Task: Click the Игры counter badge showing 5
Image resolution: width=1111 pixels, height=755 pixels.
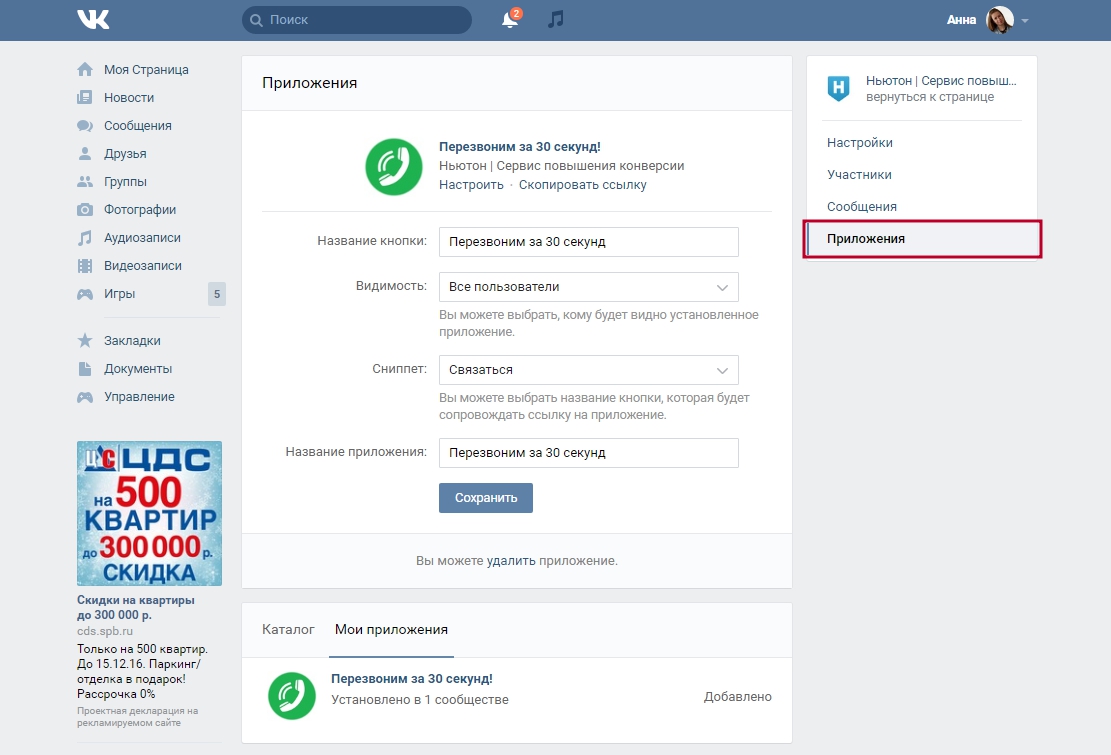Action: [x=217, y=294]
